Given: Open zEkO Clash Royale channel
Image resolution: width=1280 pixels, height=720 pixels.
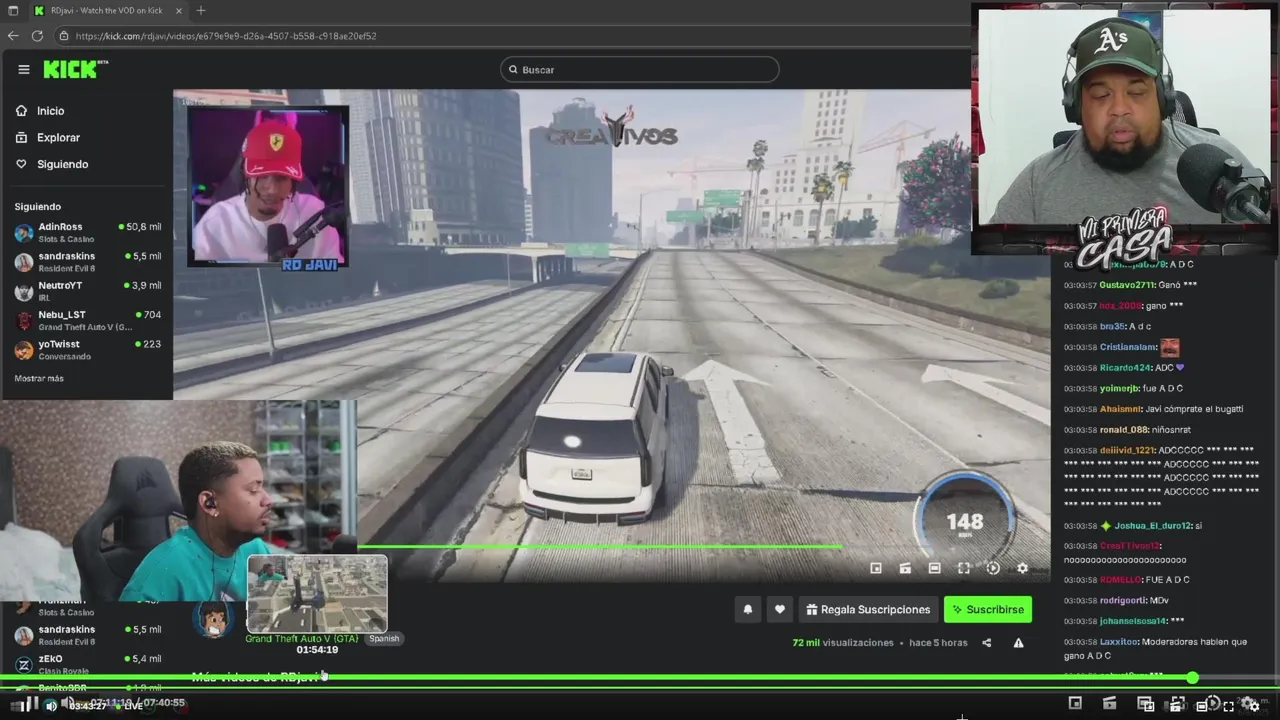Looking at the screenshot, I should (88, 664).
